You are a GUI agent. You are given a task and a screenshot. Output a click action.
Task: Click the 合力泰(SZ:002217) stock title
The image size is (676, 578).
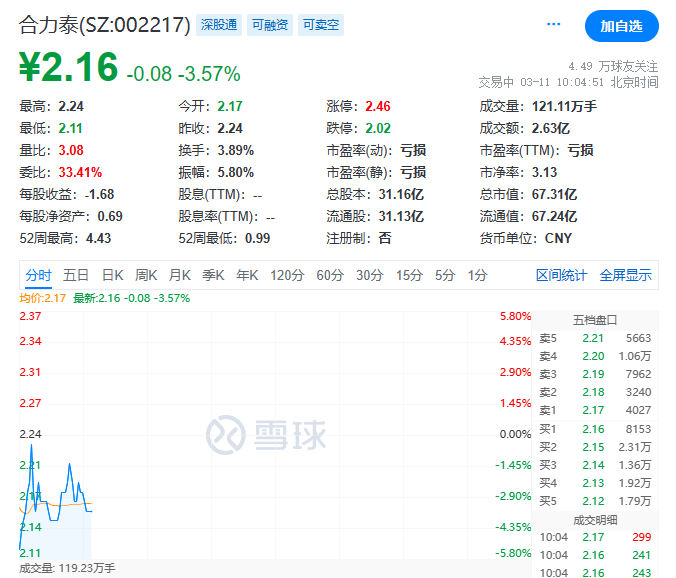[104, 25]
